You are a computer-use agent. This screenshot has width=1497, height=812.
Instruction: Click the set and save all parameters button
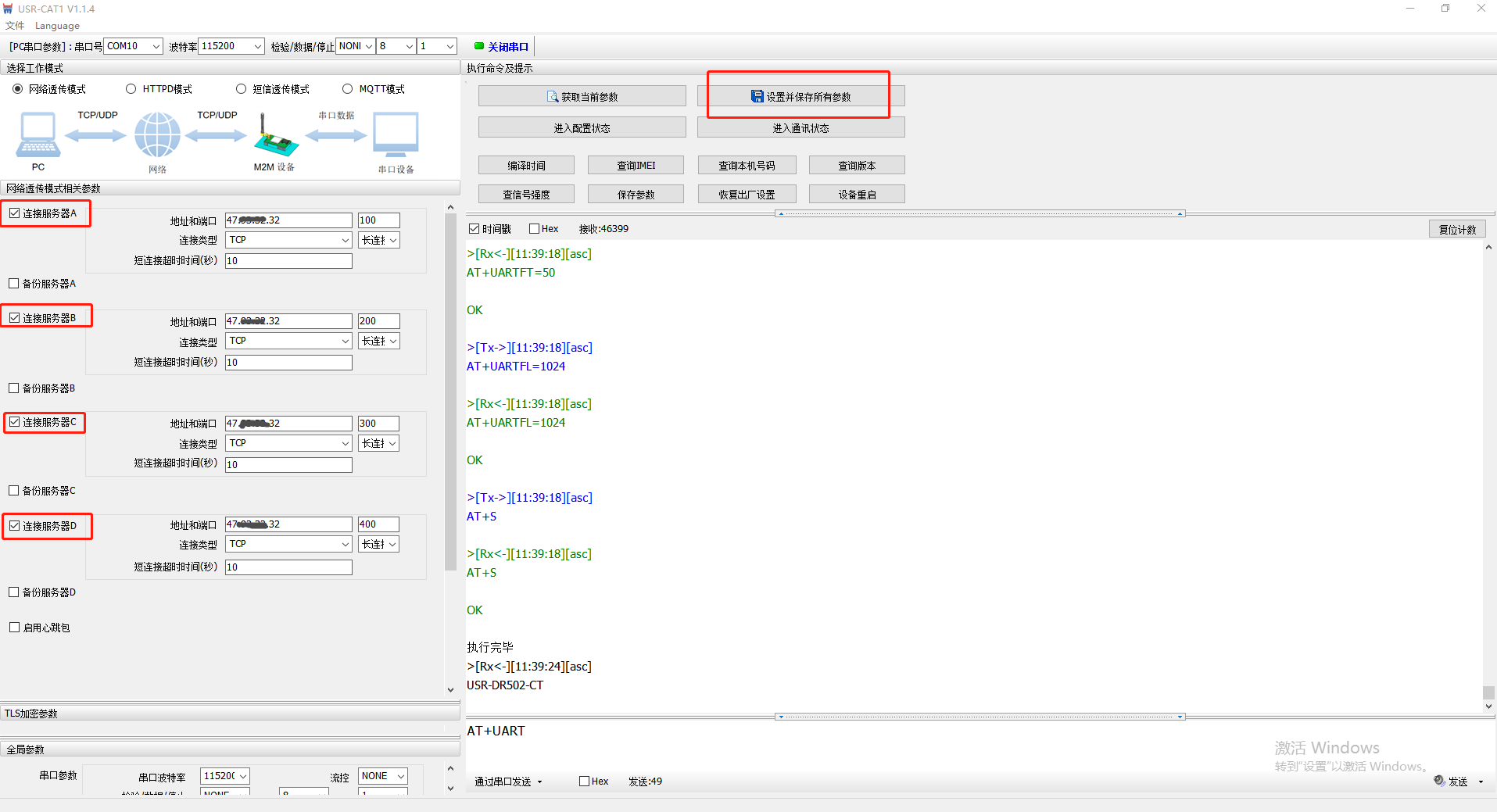point(800,97)
